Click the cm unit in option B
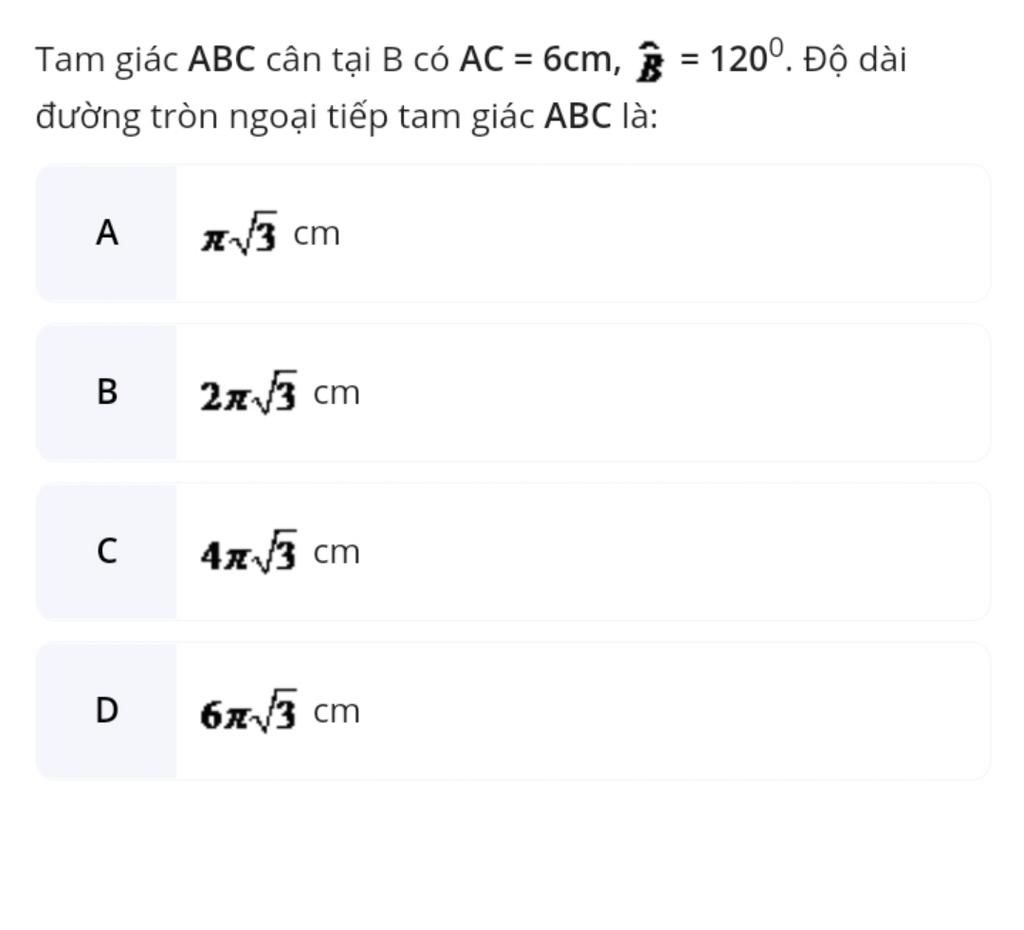Screen dimensions: 1024x930 click(337, 394)
